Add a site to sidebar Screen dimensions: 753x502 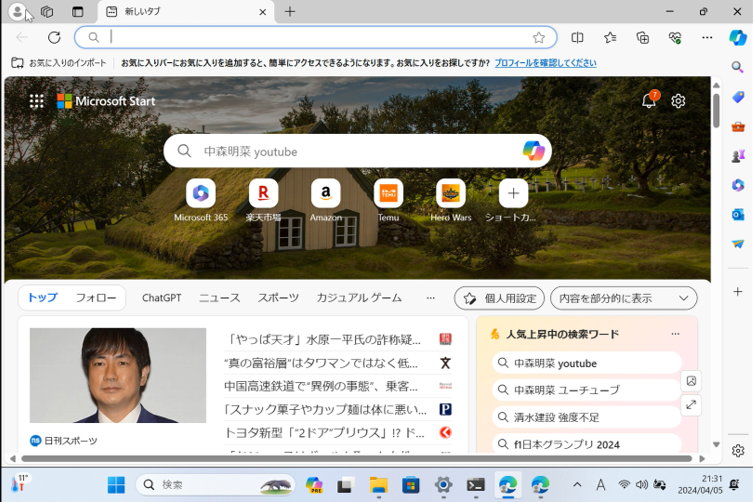pyautogui.click(x=738, y=292)
